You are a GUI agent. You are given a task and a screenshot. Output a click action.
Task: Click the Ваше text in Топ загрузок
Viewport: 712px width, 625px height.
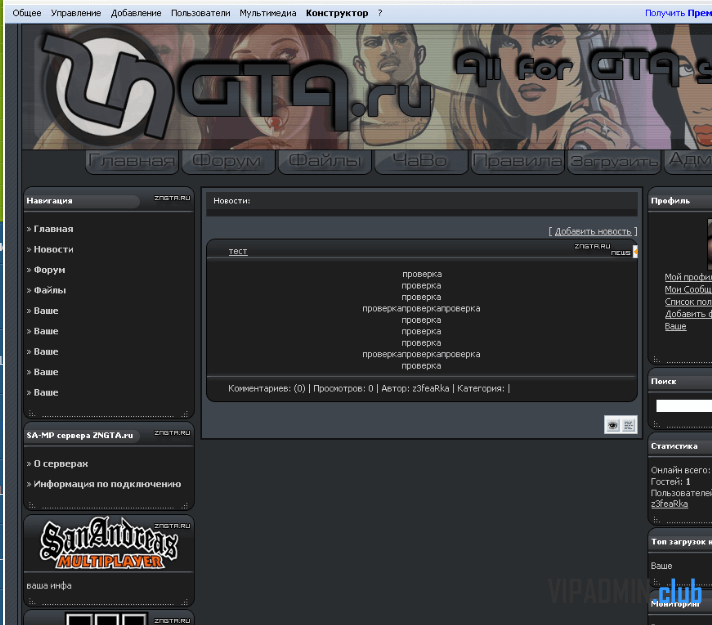pos(661,566)
